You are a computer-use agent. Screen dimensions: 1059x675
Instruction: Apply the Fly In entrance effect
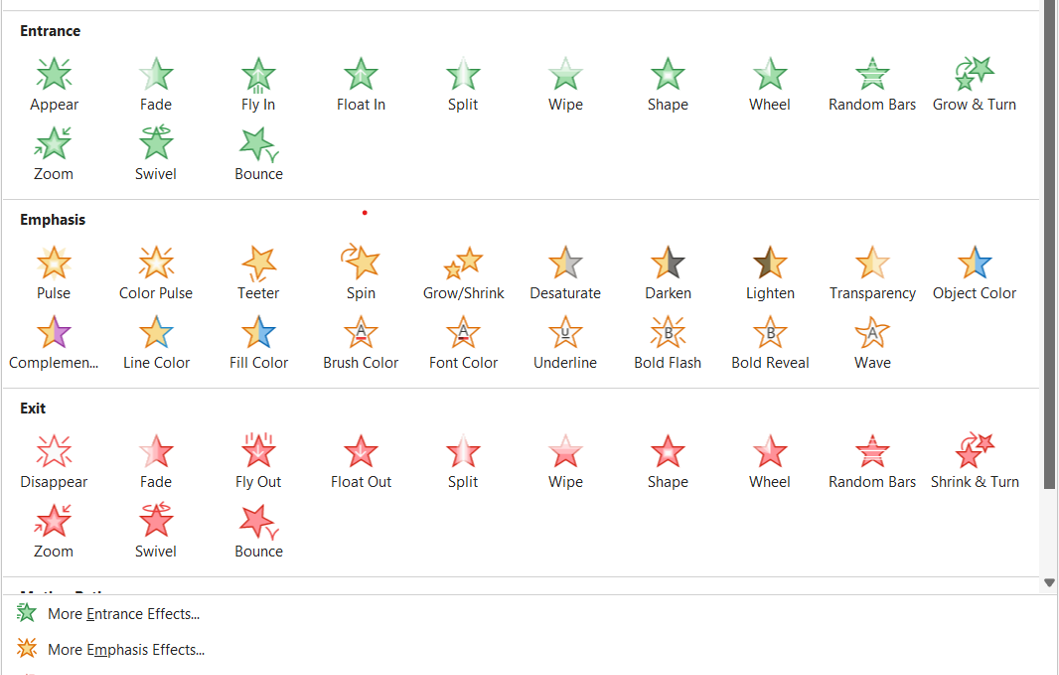(x=258, y=84)
